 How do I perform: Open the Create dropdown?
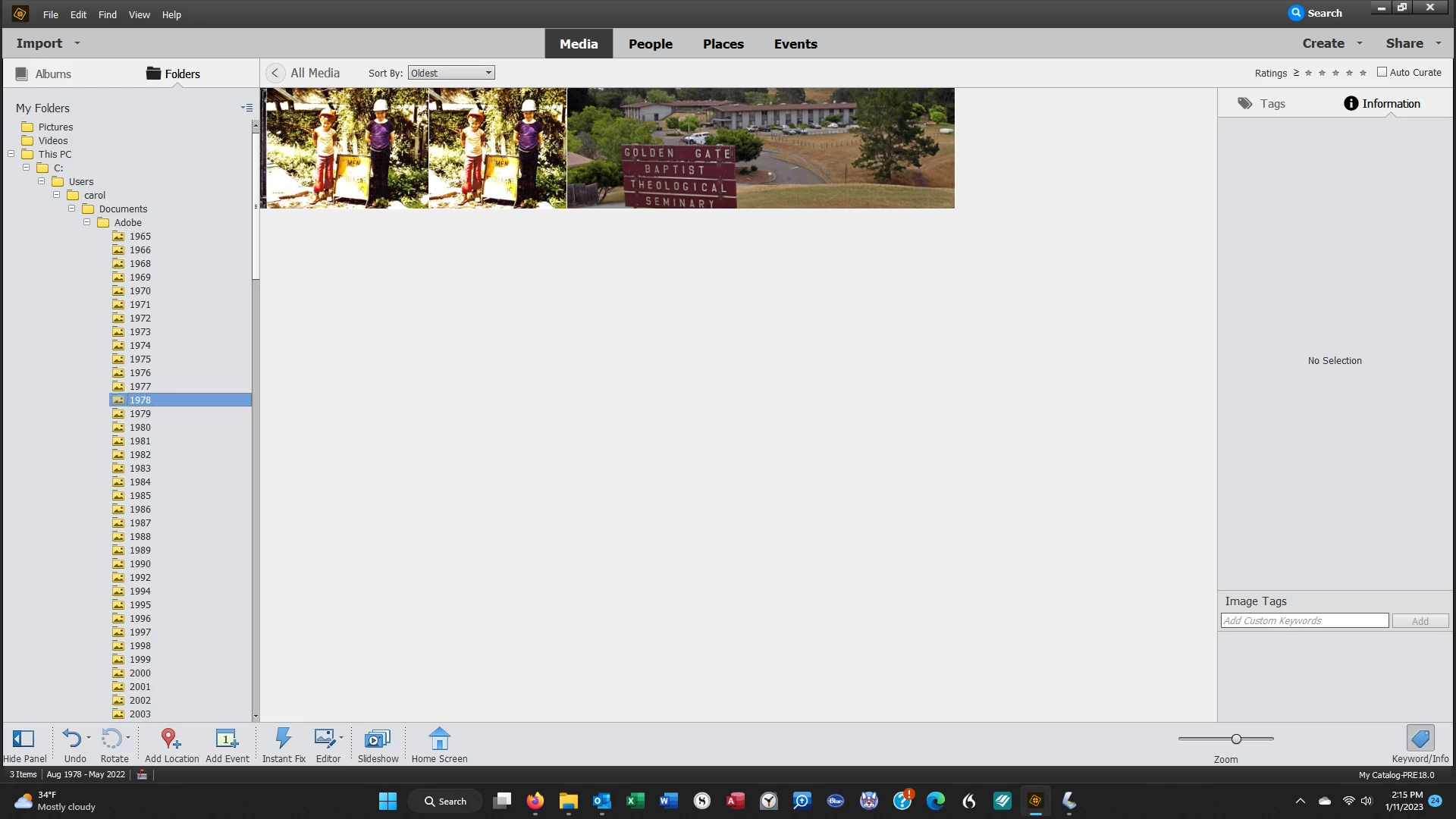[x=1332, y=43]
